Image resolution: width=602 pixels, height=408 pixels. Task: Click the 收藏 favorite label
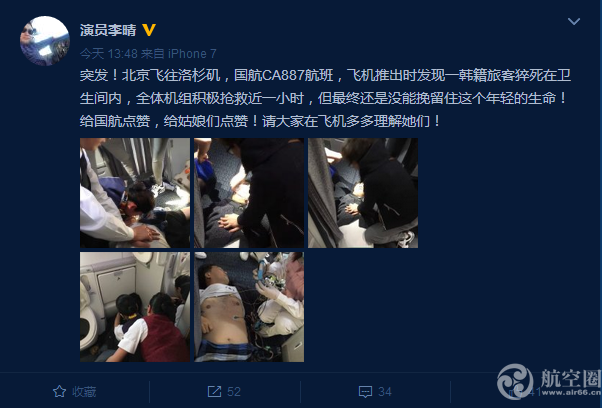click(x=84, y=392)
